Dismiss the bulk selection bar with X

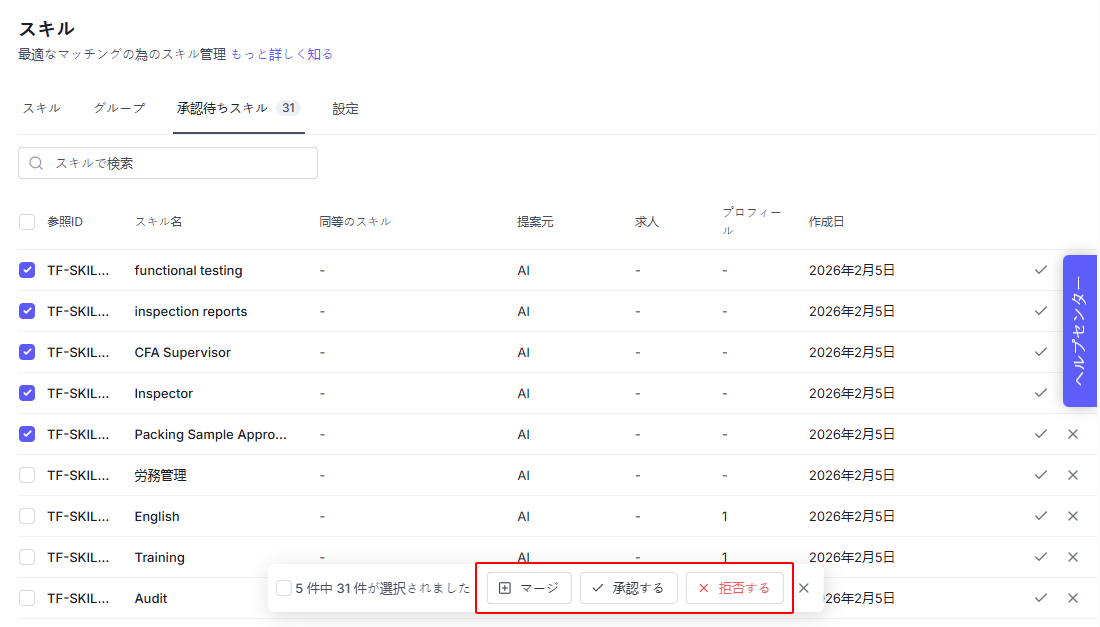coord(804,588)
